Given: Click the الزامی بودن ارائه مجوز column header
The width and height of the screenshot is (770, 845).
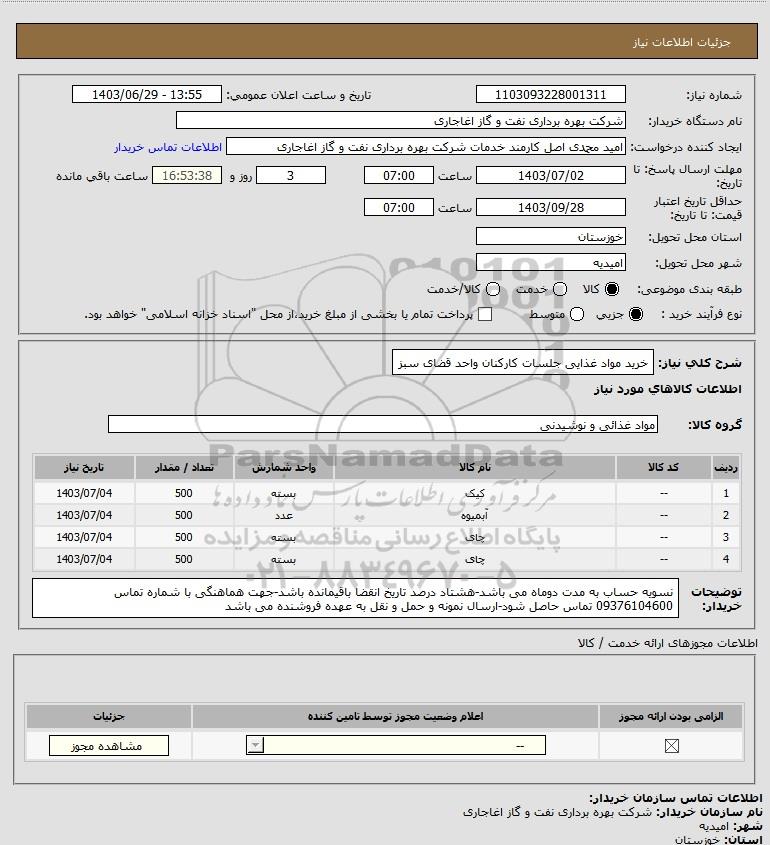Looking at the screenshot, I should click(671, 716).
